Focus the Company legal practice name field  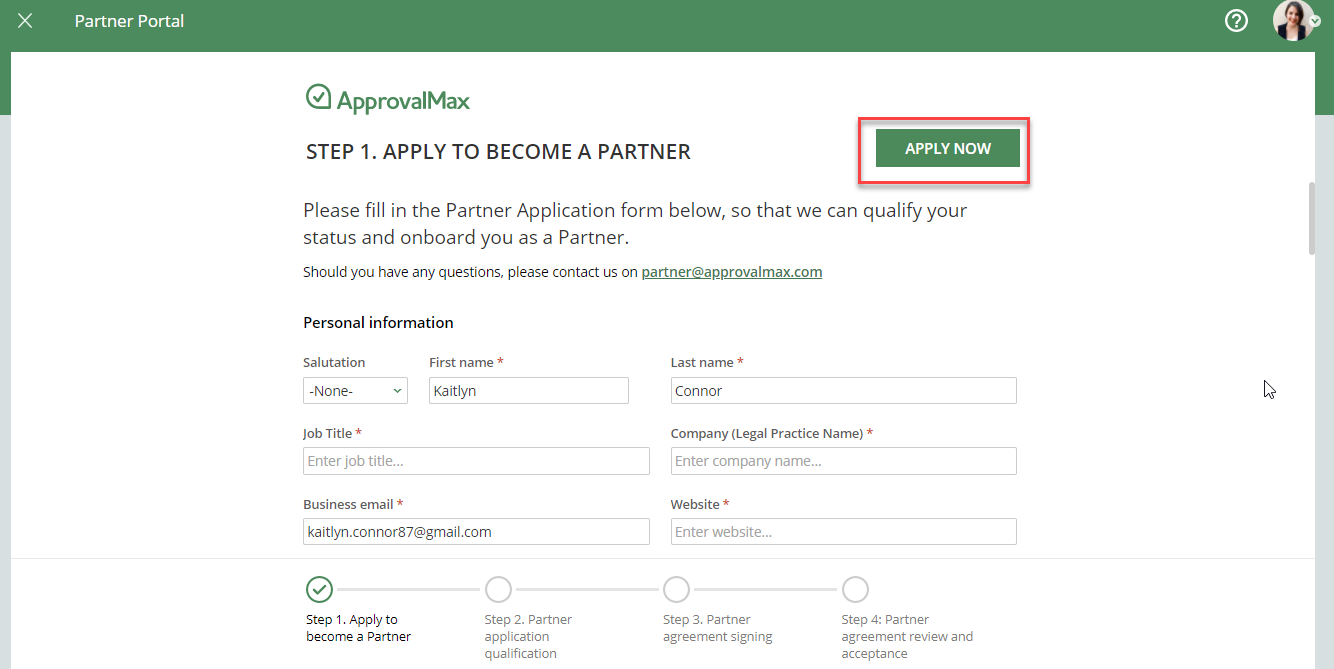point(844,461)
